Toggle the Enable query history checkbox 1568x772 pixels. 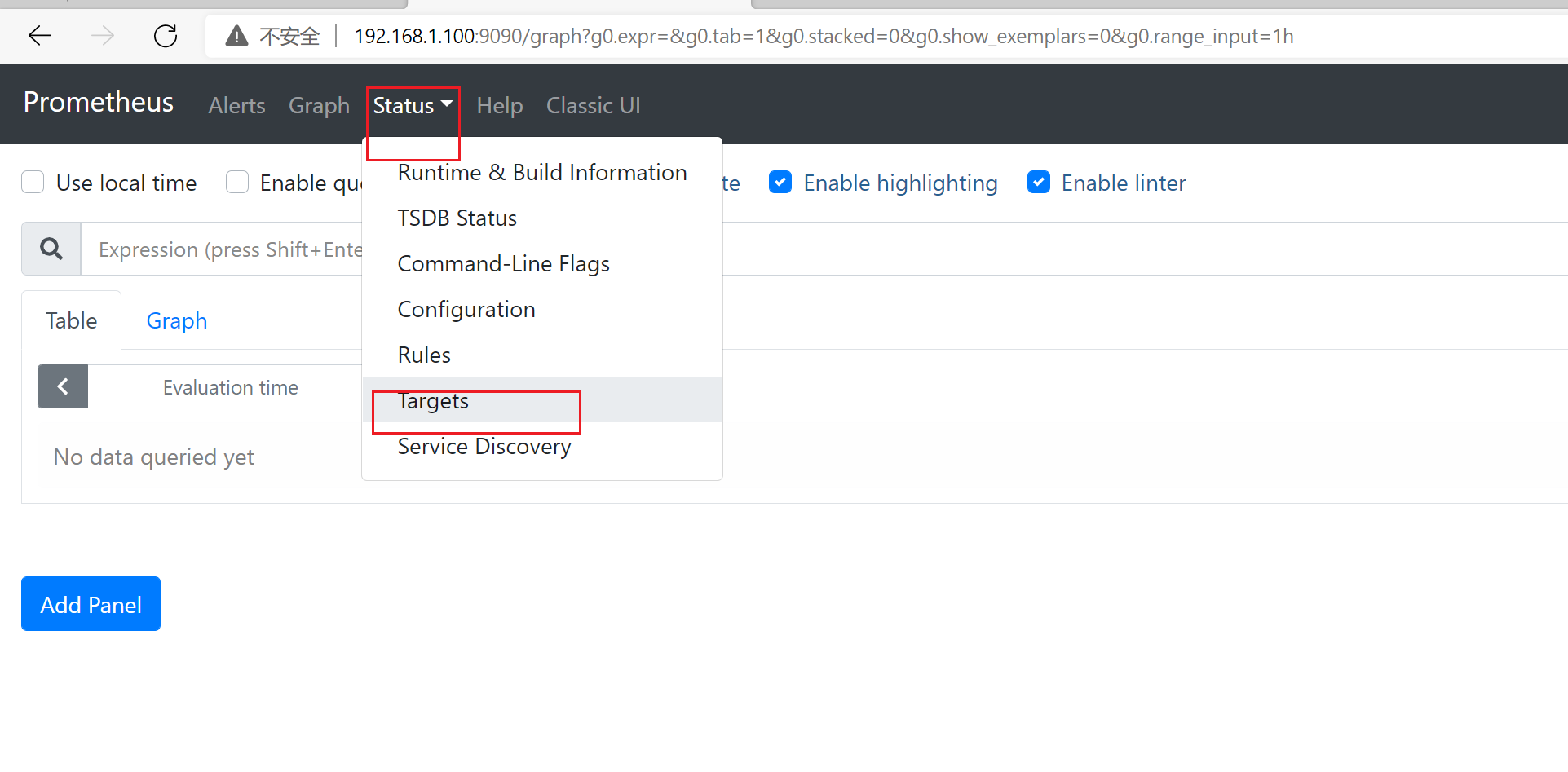pyautogui.click(x=237, y=182)
